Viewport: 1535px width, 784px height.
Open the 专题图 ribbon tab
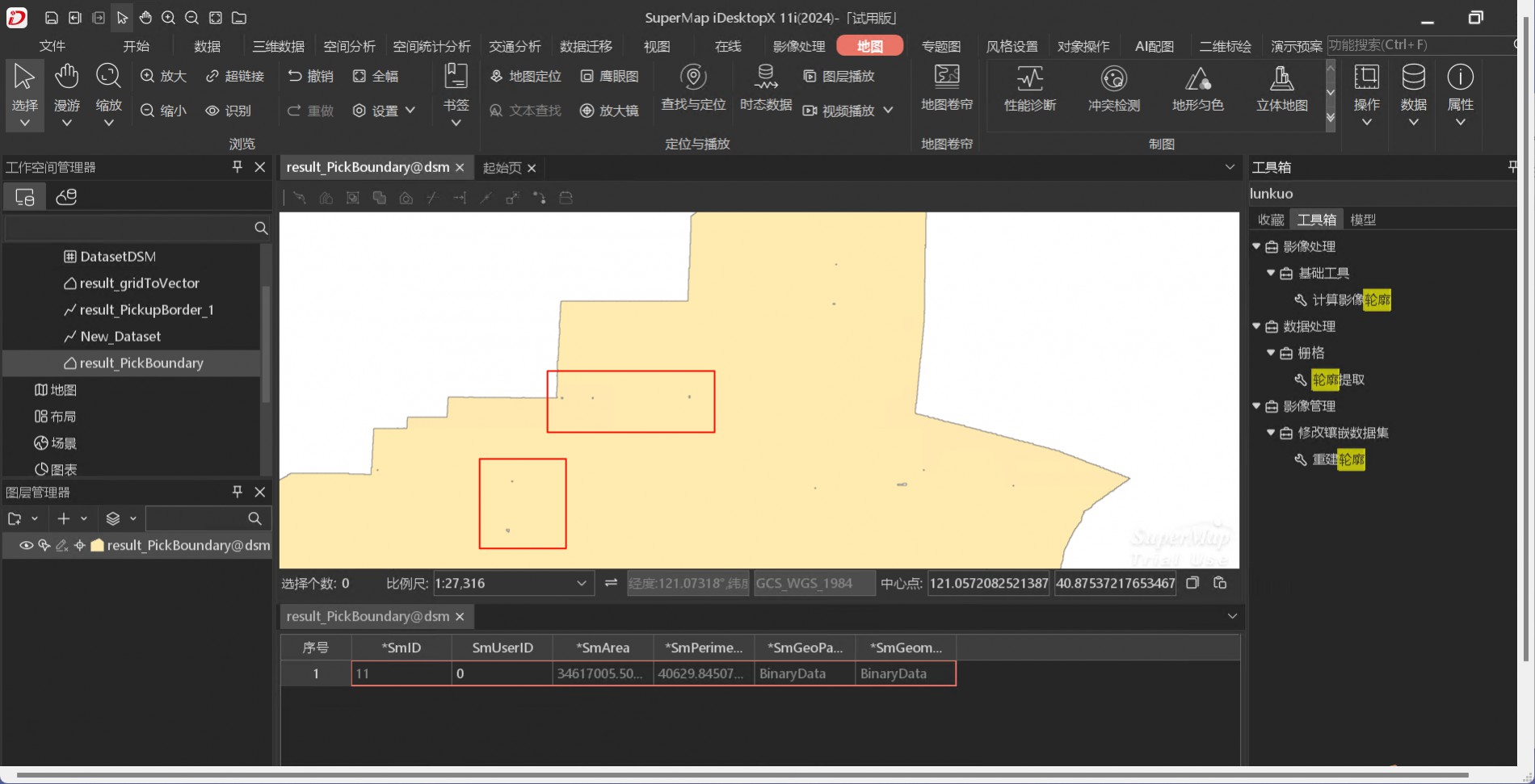pos(940,46)
